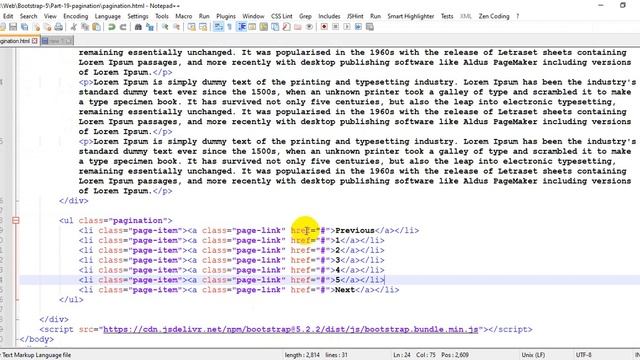Image resolution: width=640 pixels, height=360 pixels.
Task: Click the Close document toolbar icon
Action: click(37, 27)
